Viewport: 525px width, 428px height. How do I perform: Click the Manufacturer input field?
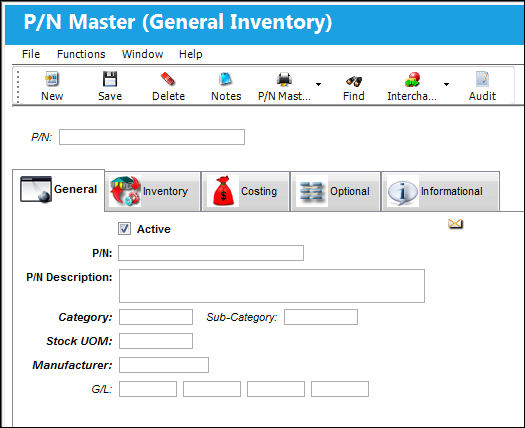[164, 365]
